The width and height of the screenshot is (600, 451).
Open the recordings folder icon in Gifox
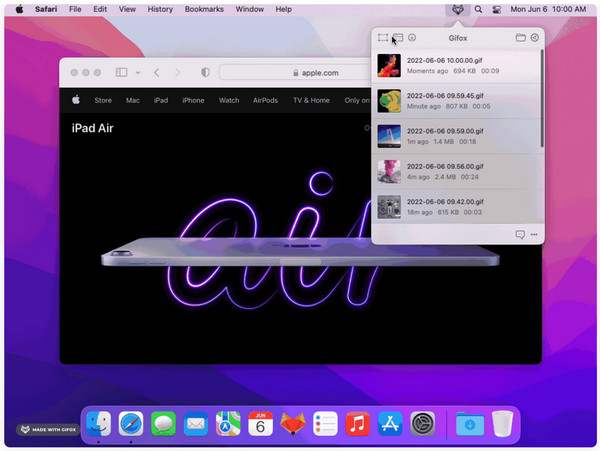(520, 37)
